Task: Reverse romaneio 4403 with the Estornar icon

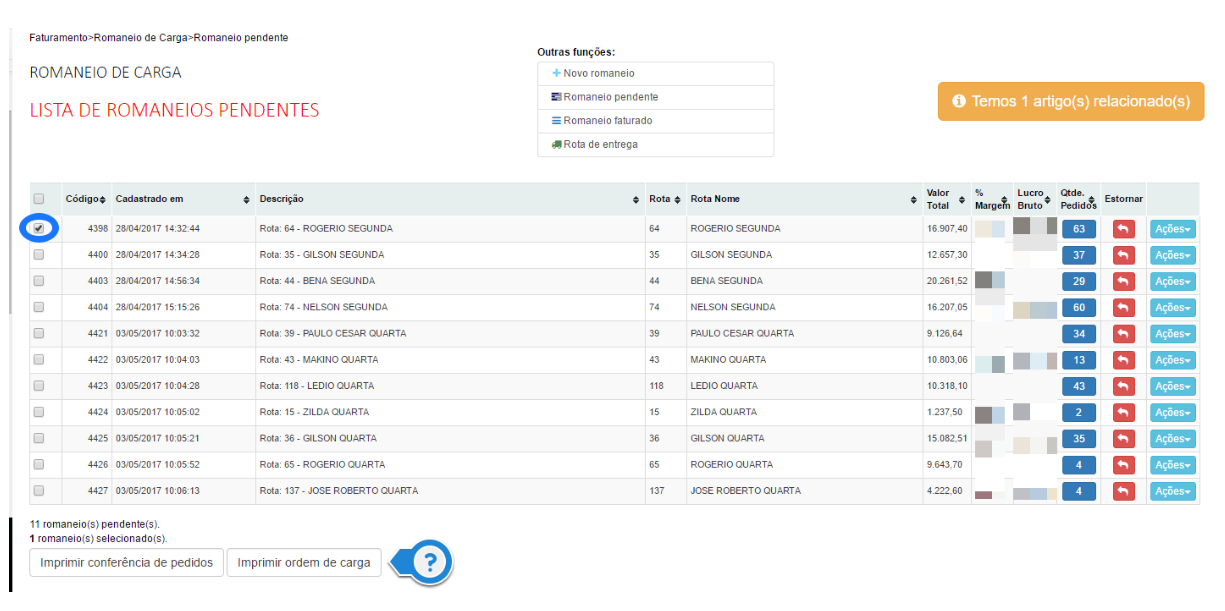Action: (1123, 282)
